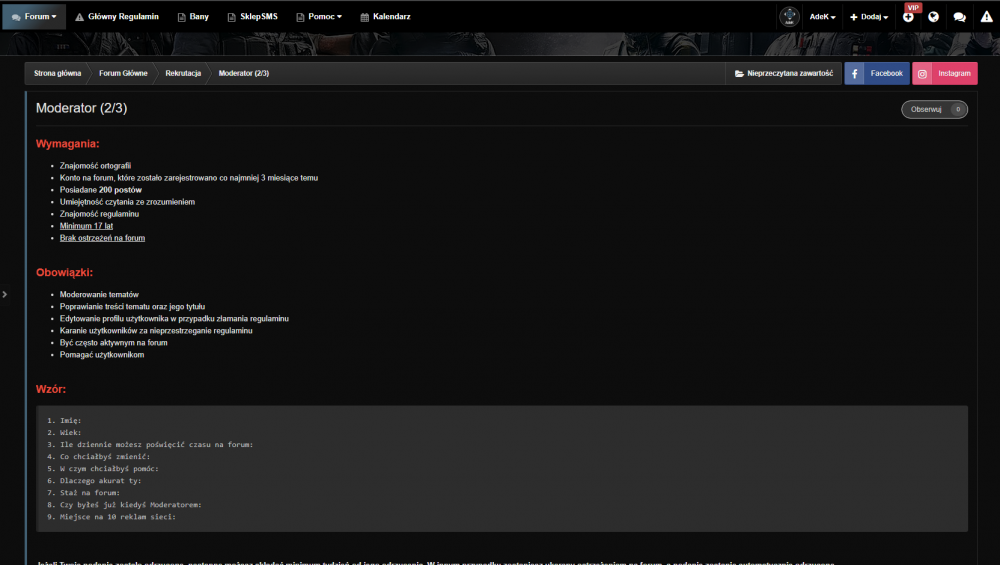This screenshot has height=565, width=1000.
Task: Expand the Pomoc dropdown menu
Action: pos(319,17)
